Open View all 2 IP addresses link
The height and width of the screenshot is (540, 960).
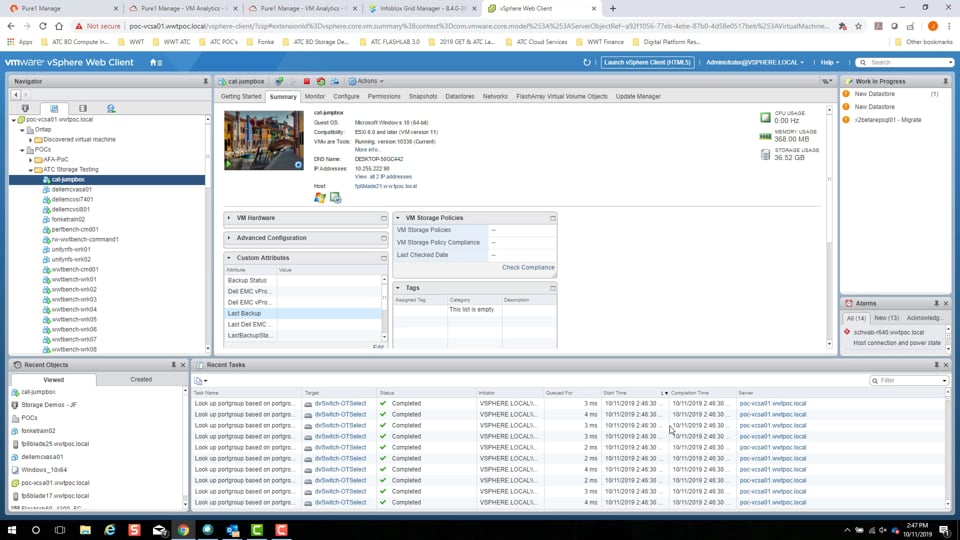[x=383, y=177]
